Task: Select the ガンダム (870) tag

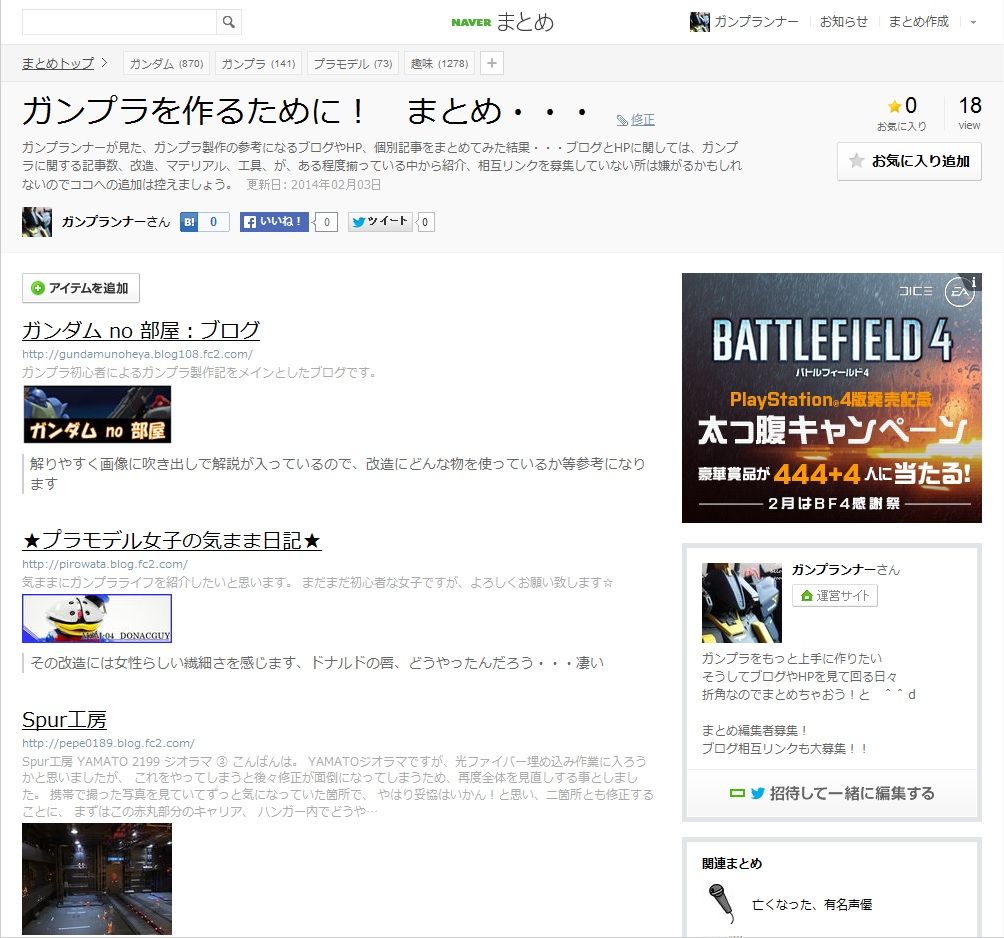Action: click(x=166, y=63)
